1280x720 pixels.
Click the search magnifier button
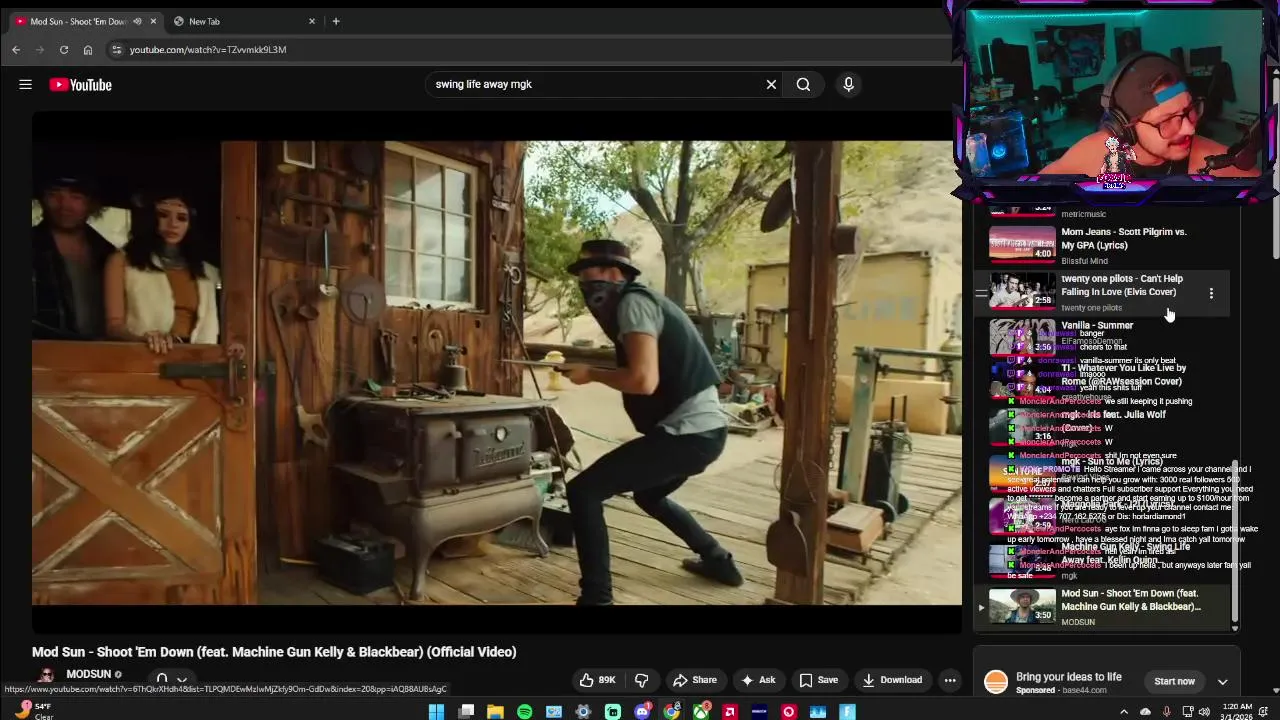(803, 85)
